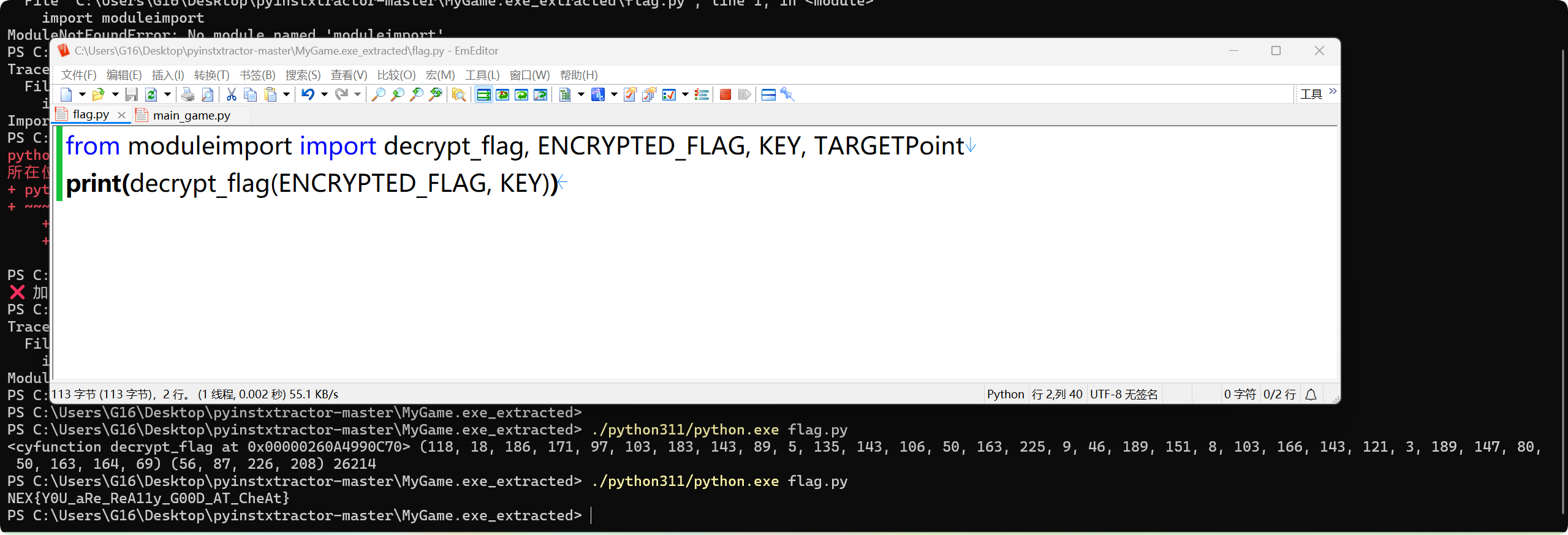The height and width of the screenshot is (535, 1568).
Task: Expand toolbar overflow chevron next to 工具
Action: pos(1333,92)
